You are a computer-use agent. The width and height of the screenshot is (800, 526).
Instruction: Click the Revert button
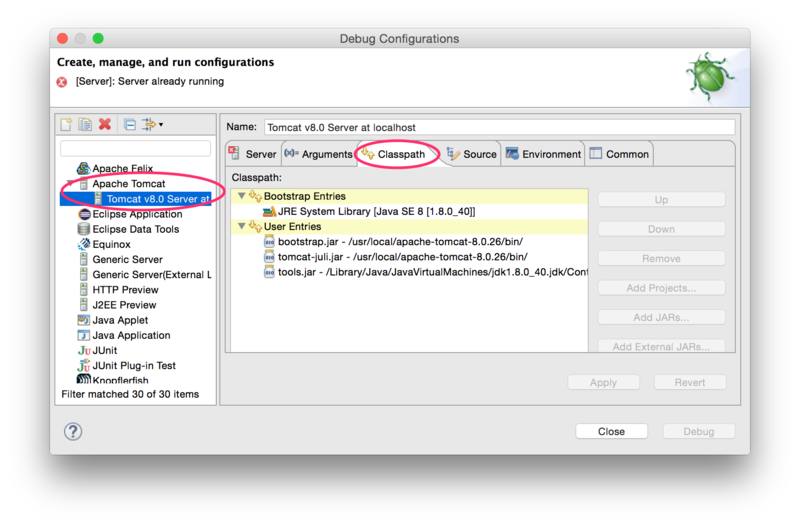(690, 382)
